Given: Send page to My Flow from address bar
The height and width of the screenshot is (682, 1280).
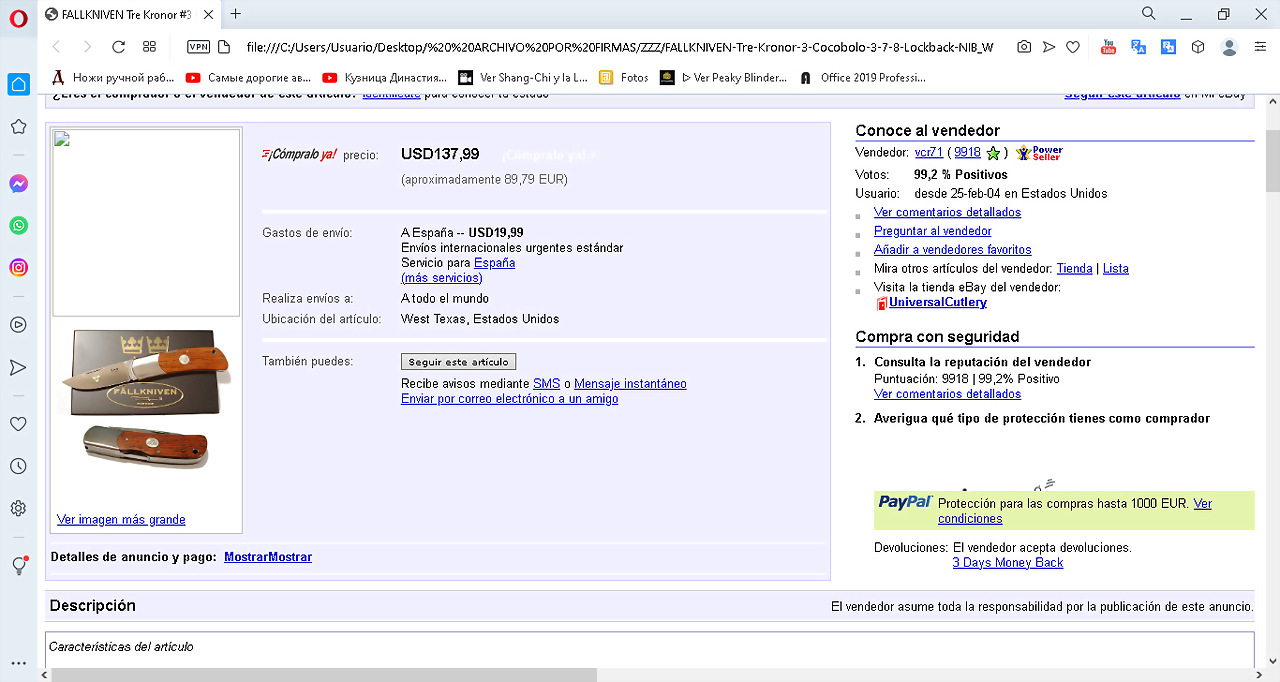Looking at the screenshot, I should 1048,47.
